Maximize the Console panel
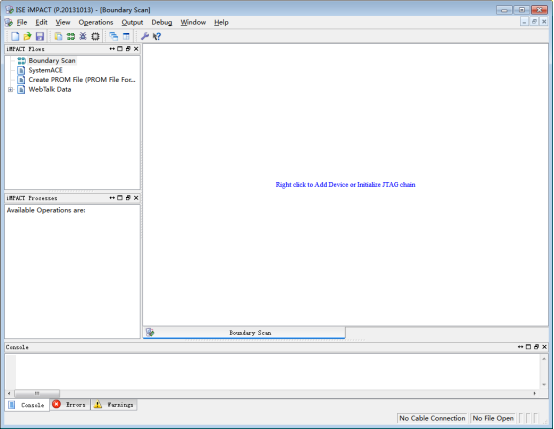This screenshot has height=429, width=554. coord(528,347)
